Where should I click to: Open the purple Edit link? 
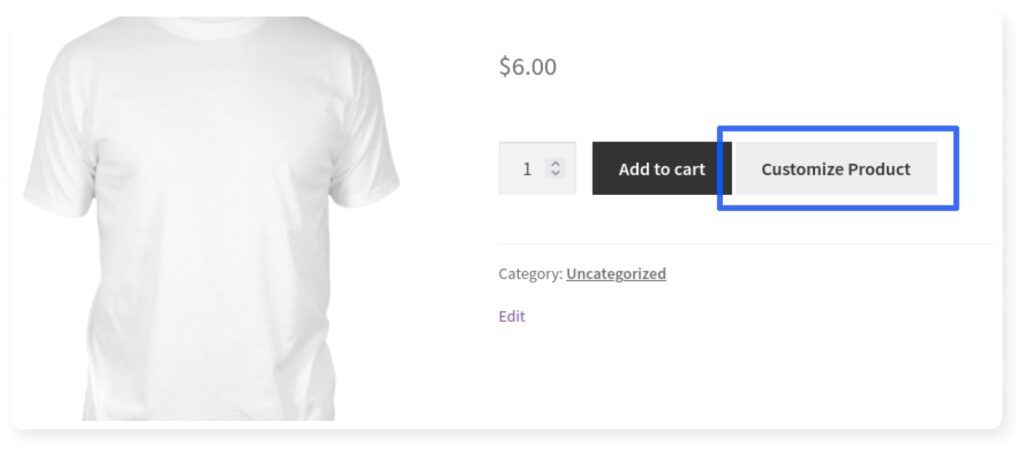(x=512, y=316)
